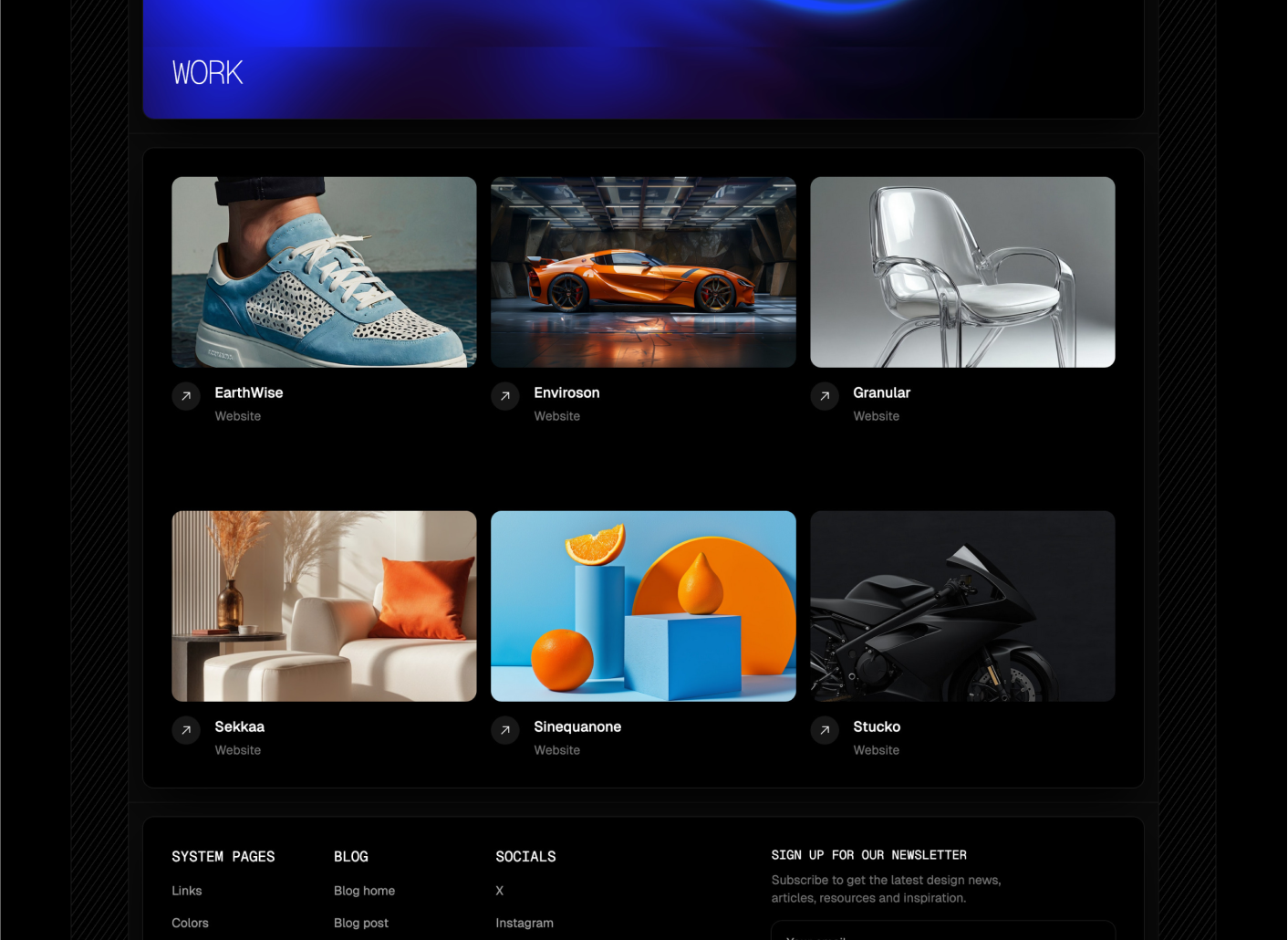Click the EarthWise sneaker thumbnail
Image resolution: width=1288 pixels, height=940 pixels.
point(324,272)
